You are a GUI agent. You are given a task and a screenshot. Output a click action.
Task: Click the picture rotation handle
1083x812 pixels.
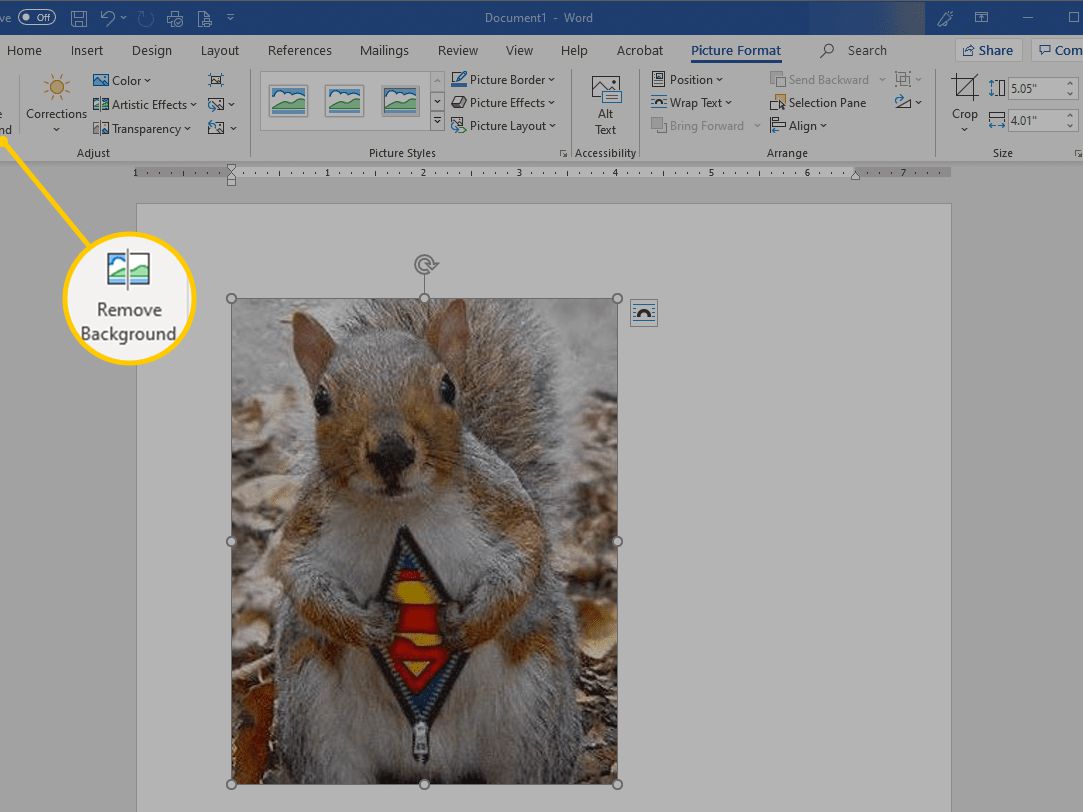425,264
